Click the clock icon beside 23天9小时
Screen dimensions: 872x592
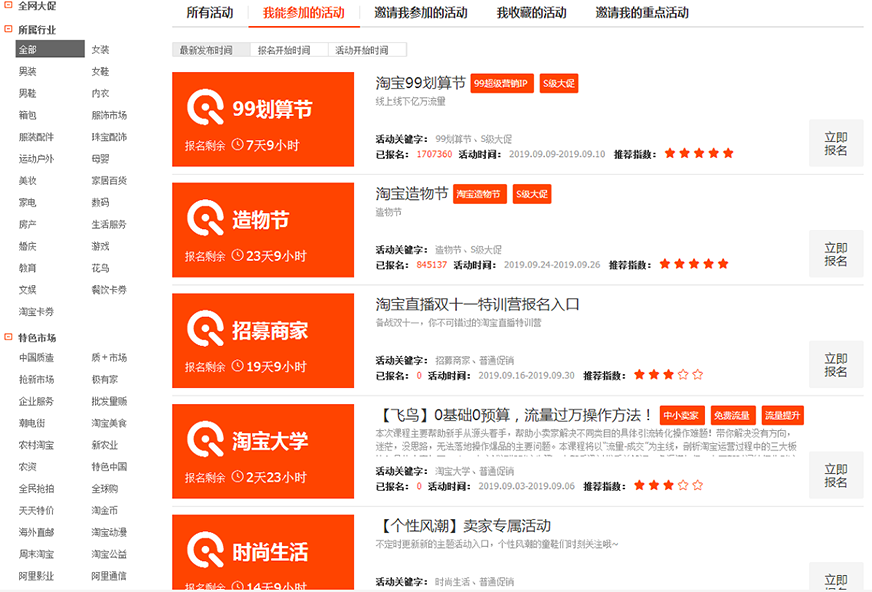[237, 255]
